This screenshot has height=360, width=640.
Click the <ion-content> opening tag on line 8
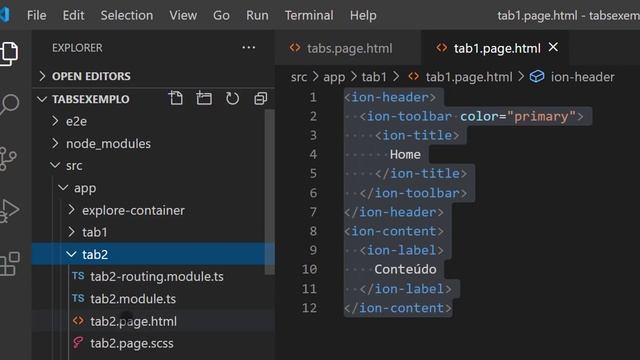pyautogui.click(x=393, y=231)
